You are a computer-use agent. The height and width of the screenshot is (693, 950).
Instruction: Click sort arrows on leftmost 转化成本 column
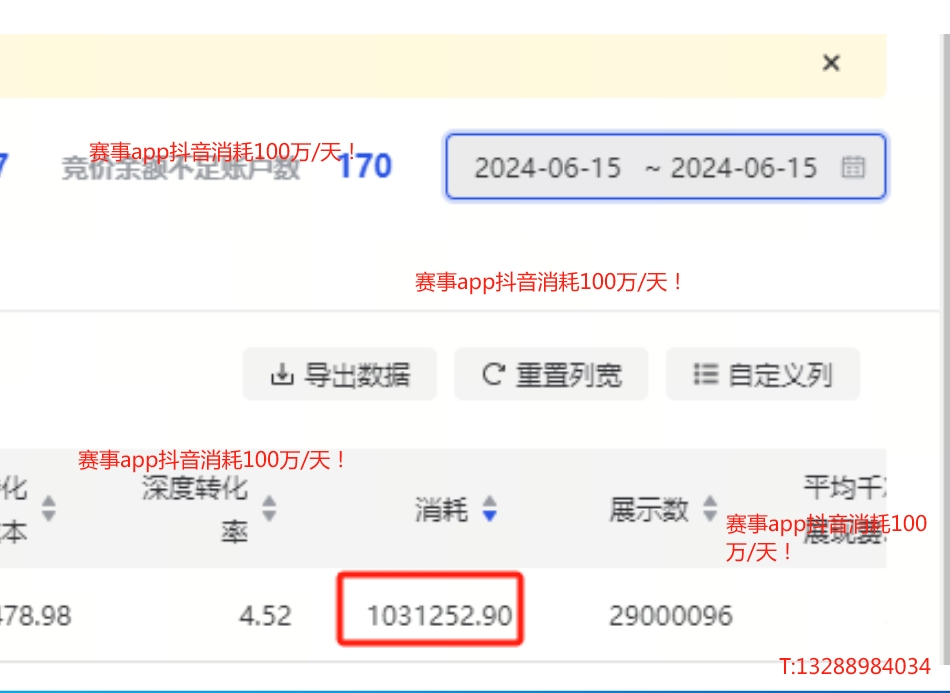pos(48,509)
